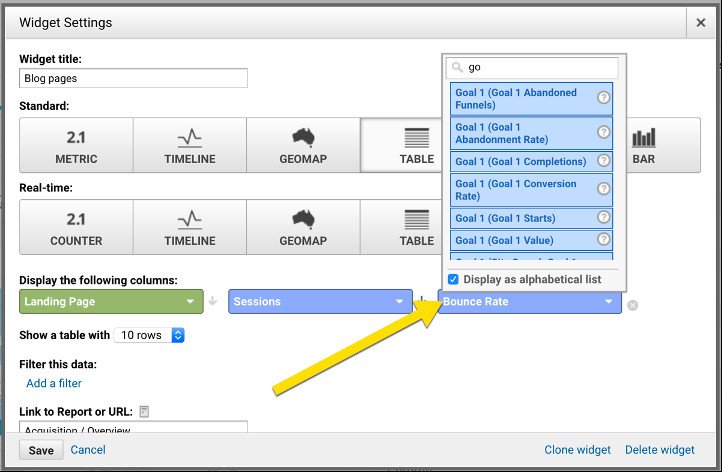The image size is (722, 472).
Task: Click help icon for Goal 1 Starts
Action: point(603,217)
